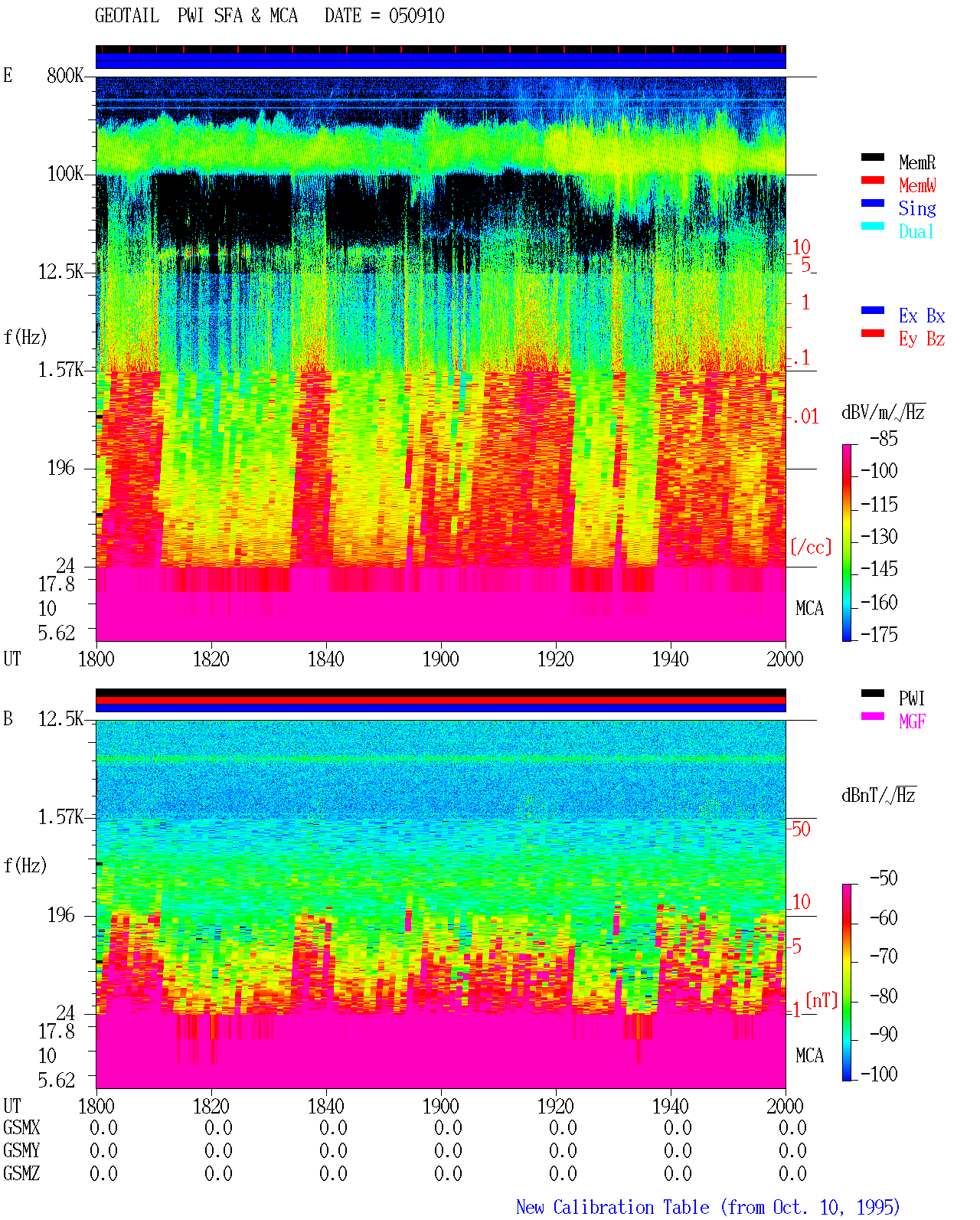Viewport: 980px width, 1220px height.
Task: Click the 1.57K frequency label in the E panel
Action: (60, 369)
